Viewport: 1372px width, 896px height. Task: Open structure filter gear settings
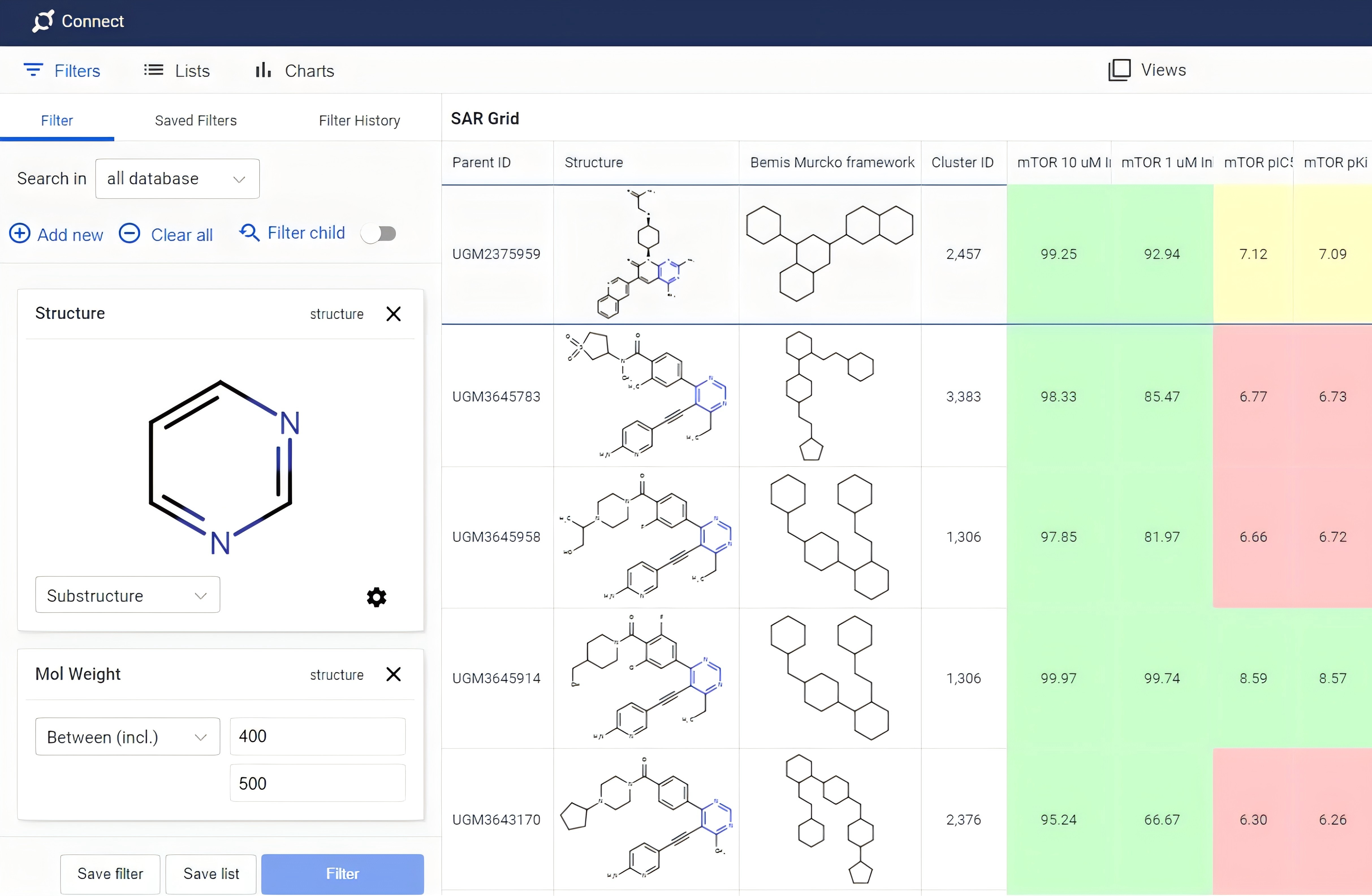[376, 597]
